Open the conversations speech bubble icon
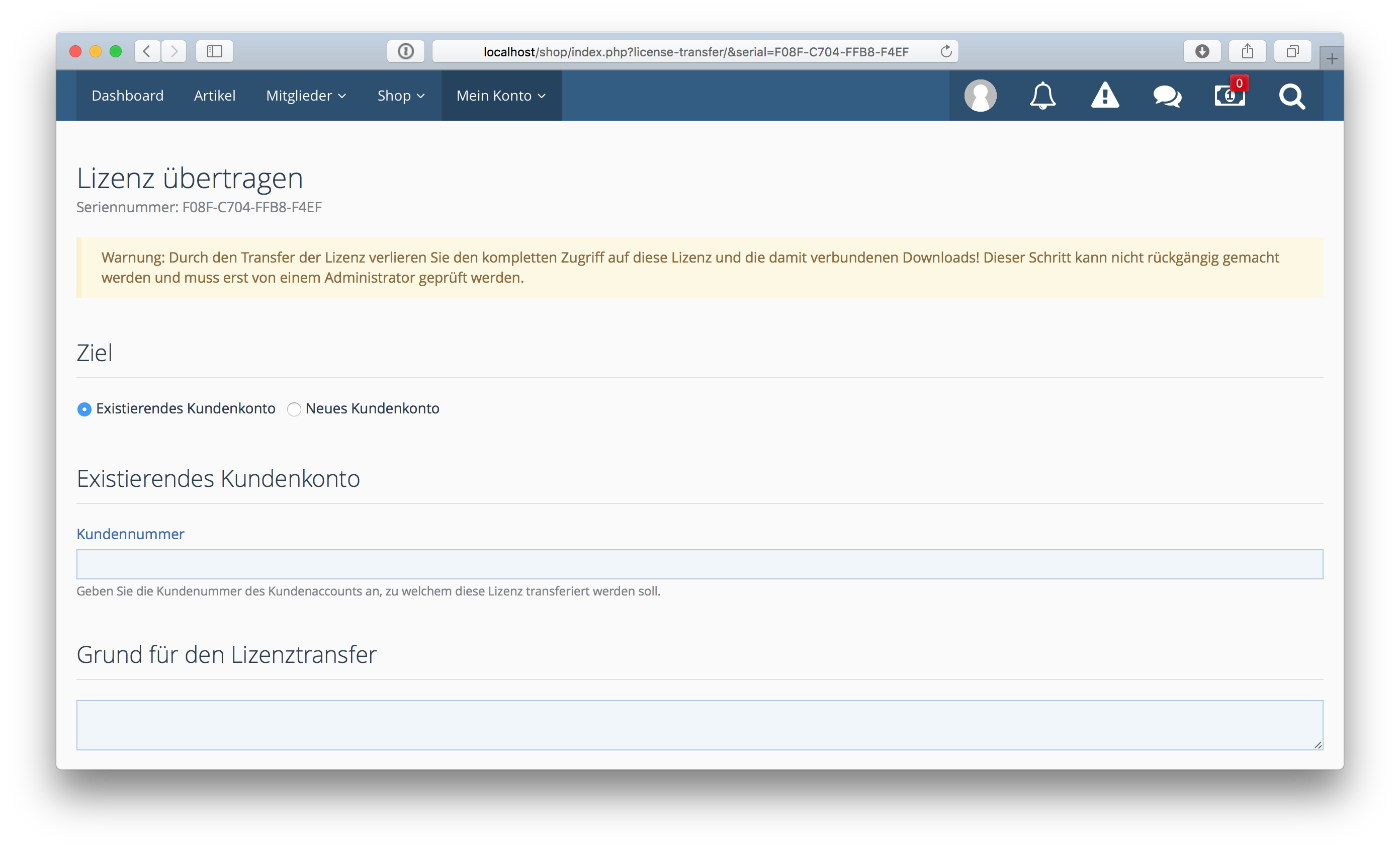 tap(1167, 96)
